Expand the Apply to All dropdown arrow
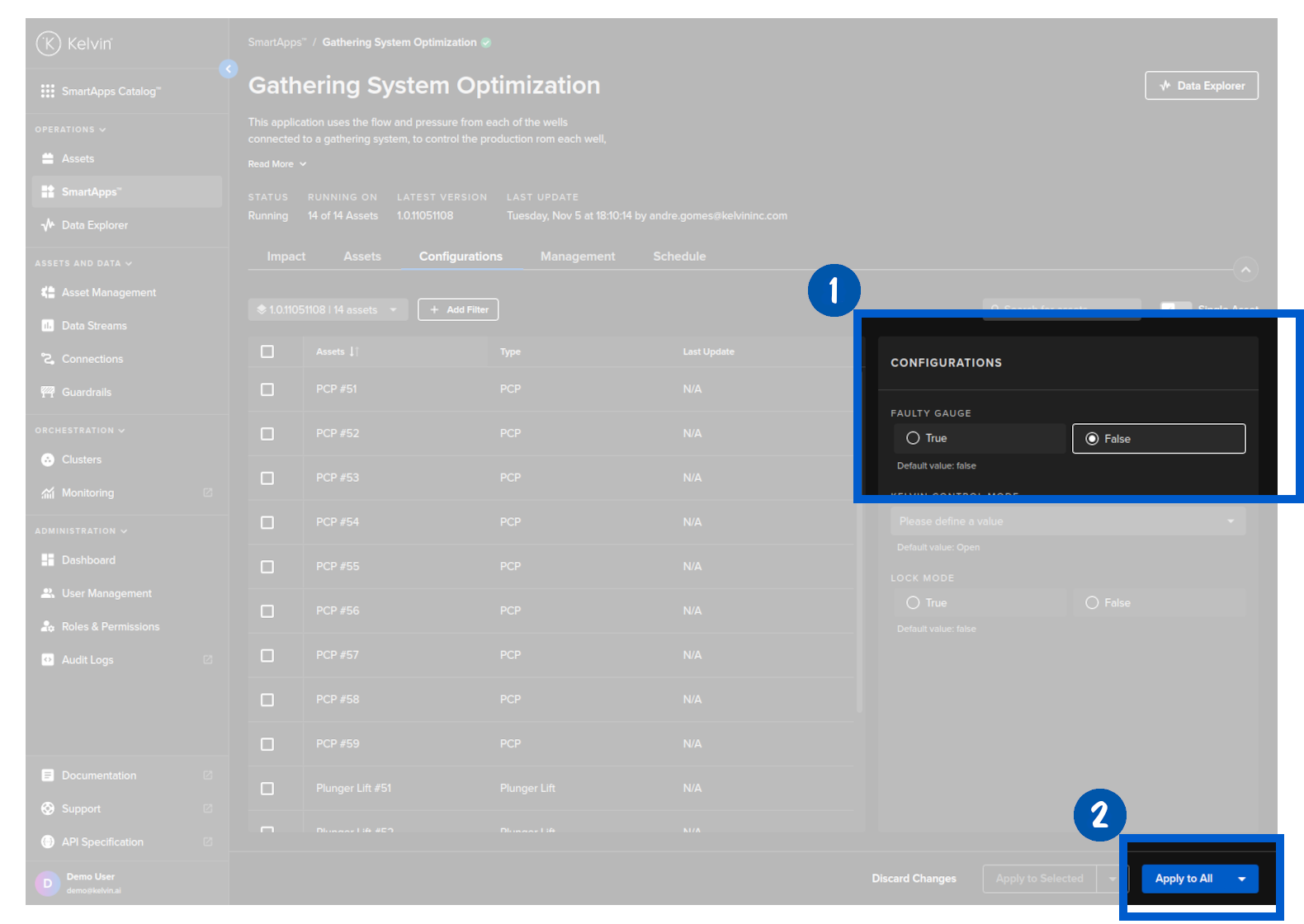 (x=1242, y=879)
